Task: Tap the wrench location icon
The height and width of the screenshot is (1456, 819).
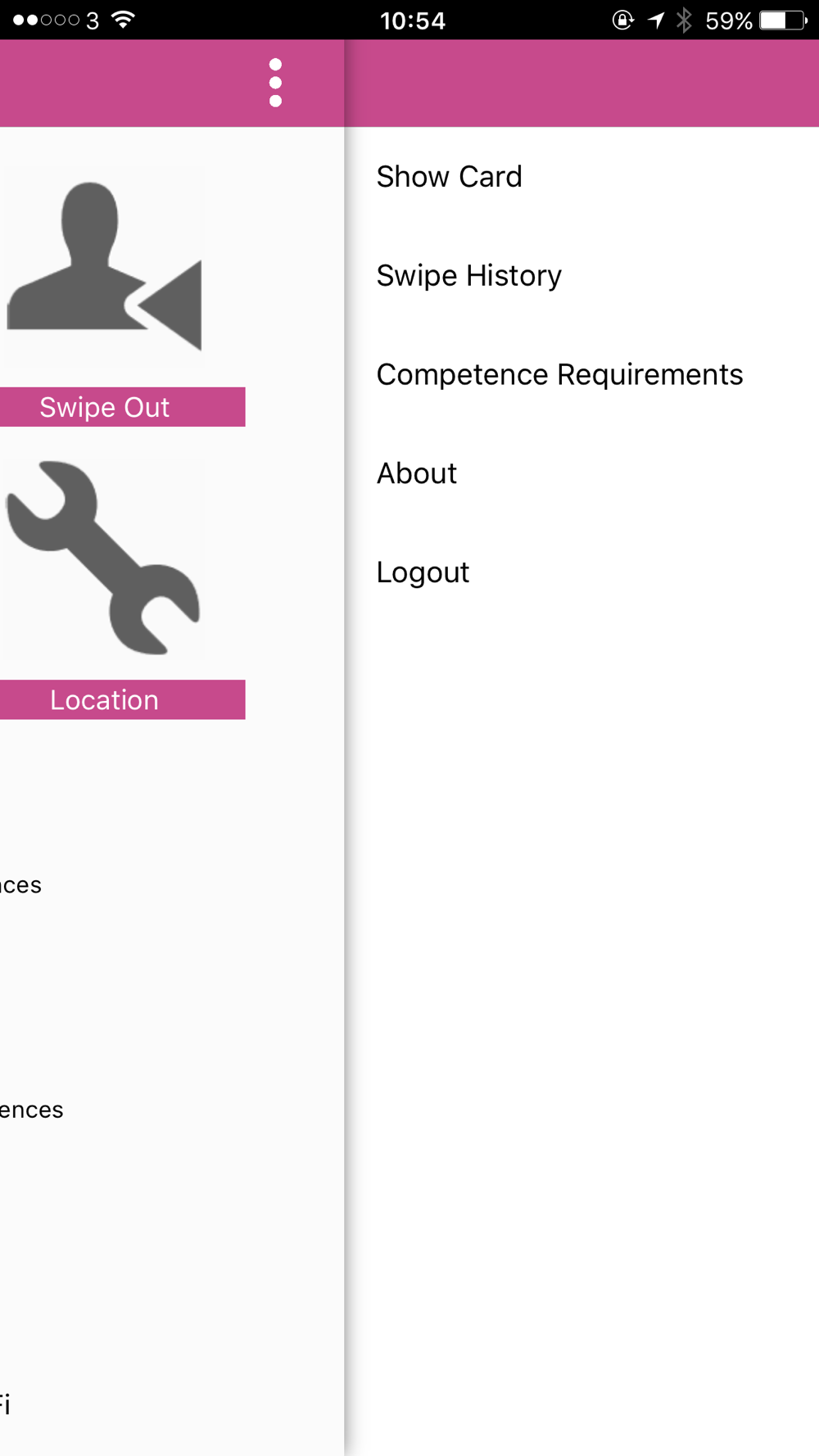Action: click(103, 558)
